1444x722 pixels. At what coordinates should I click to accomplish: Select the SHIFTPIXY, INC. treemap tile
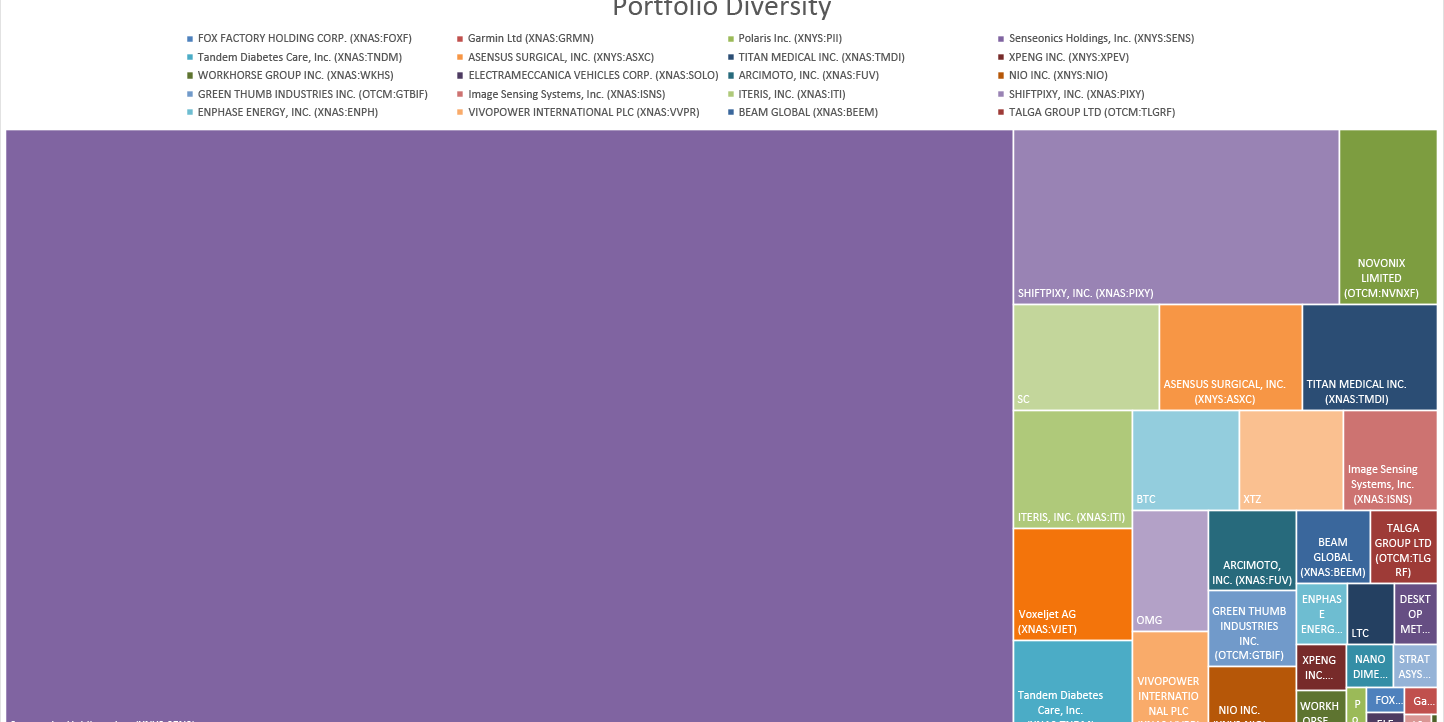coord(1175,216)
